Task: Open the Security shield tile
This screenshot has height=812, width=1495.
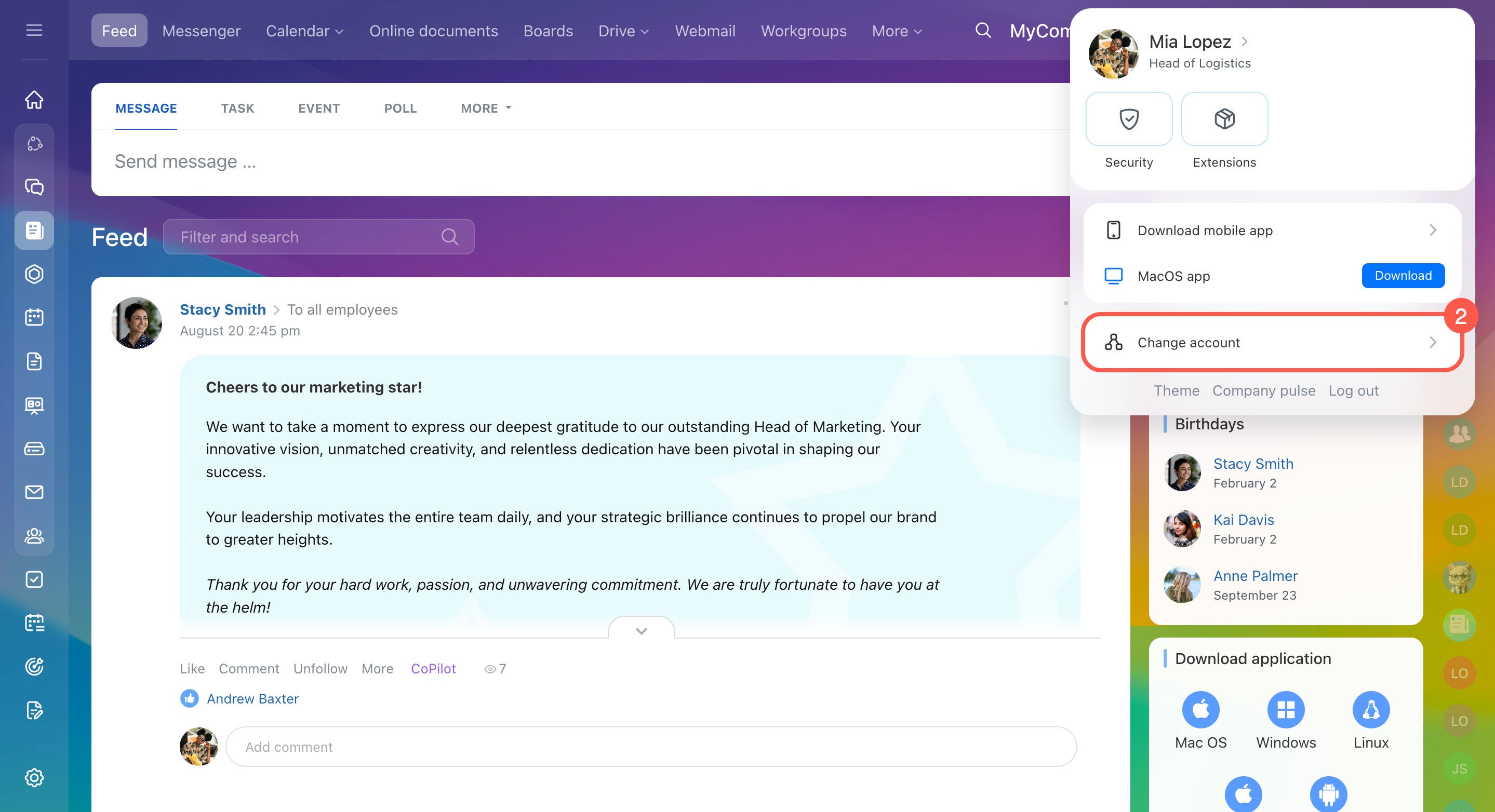Action: (1128, 119)
